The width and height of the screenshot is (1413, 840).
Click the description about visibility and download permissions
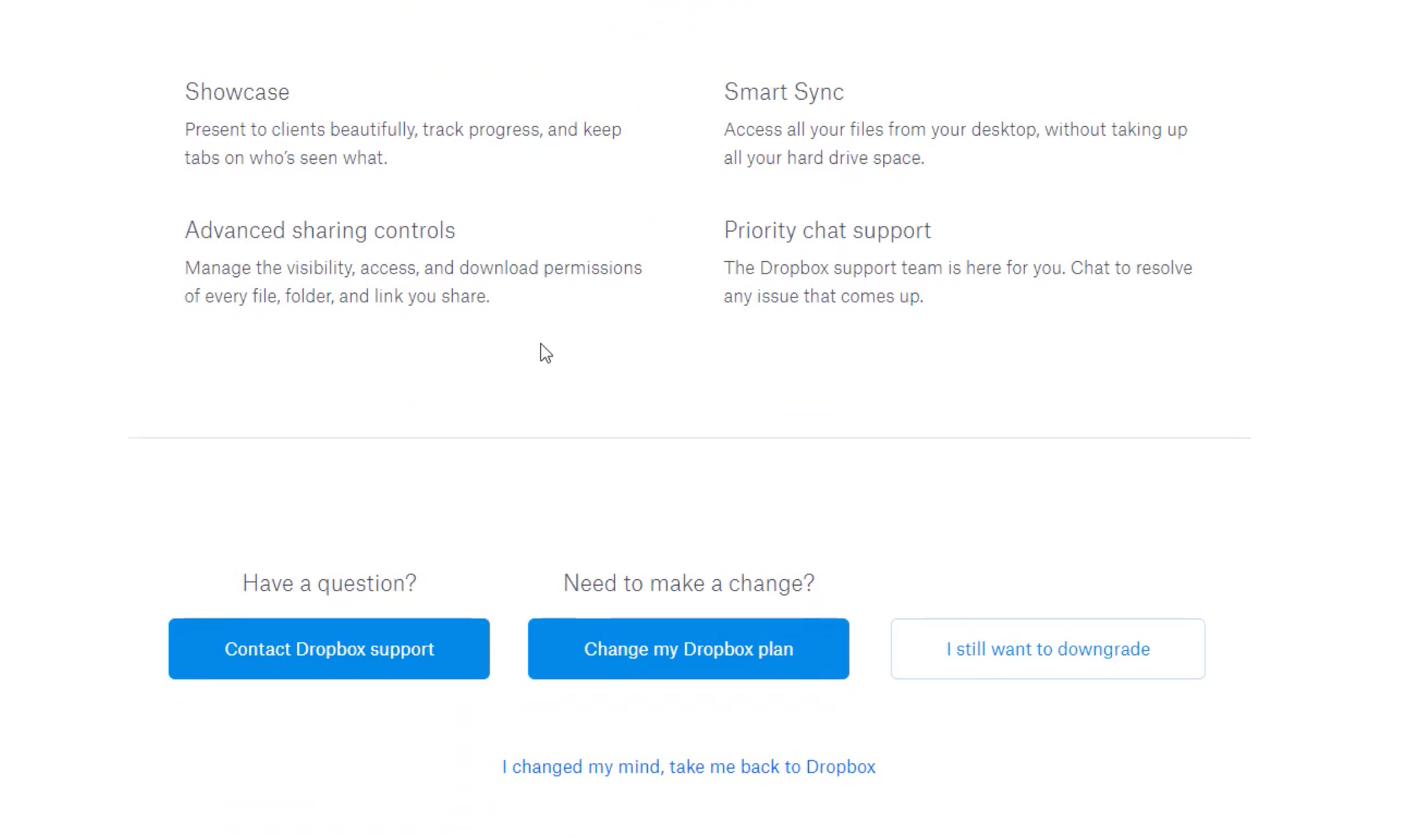pyautogui.click(x=413, y=282)
